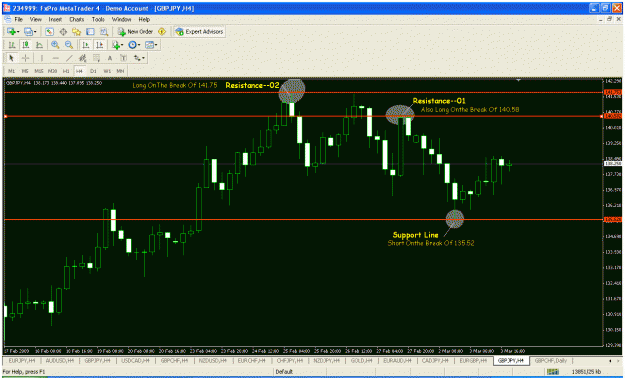Open the Insert menu
This screenshot has width=625, height=378.
(x=55, y=19)
